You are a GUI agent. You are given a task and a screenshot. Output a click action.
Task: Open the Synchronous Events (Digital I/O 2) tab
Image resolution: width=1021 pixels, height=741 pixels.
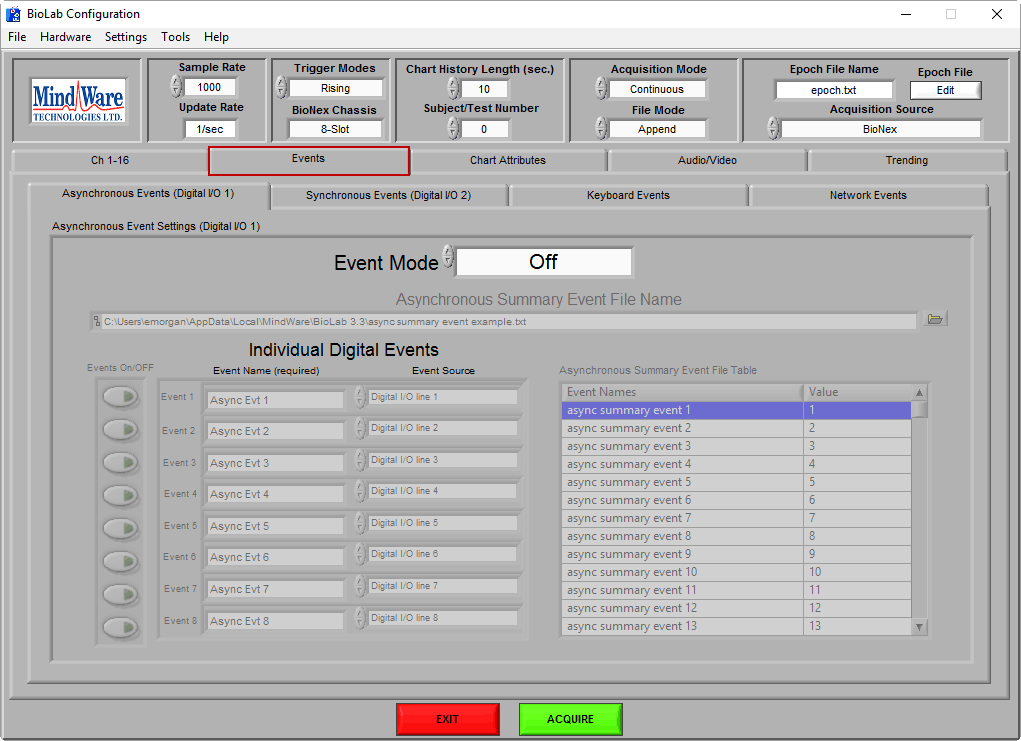coord(389,195)
